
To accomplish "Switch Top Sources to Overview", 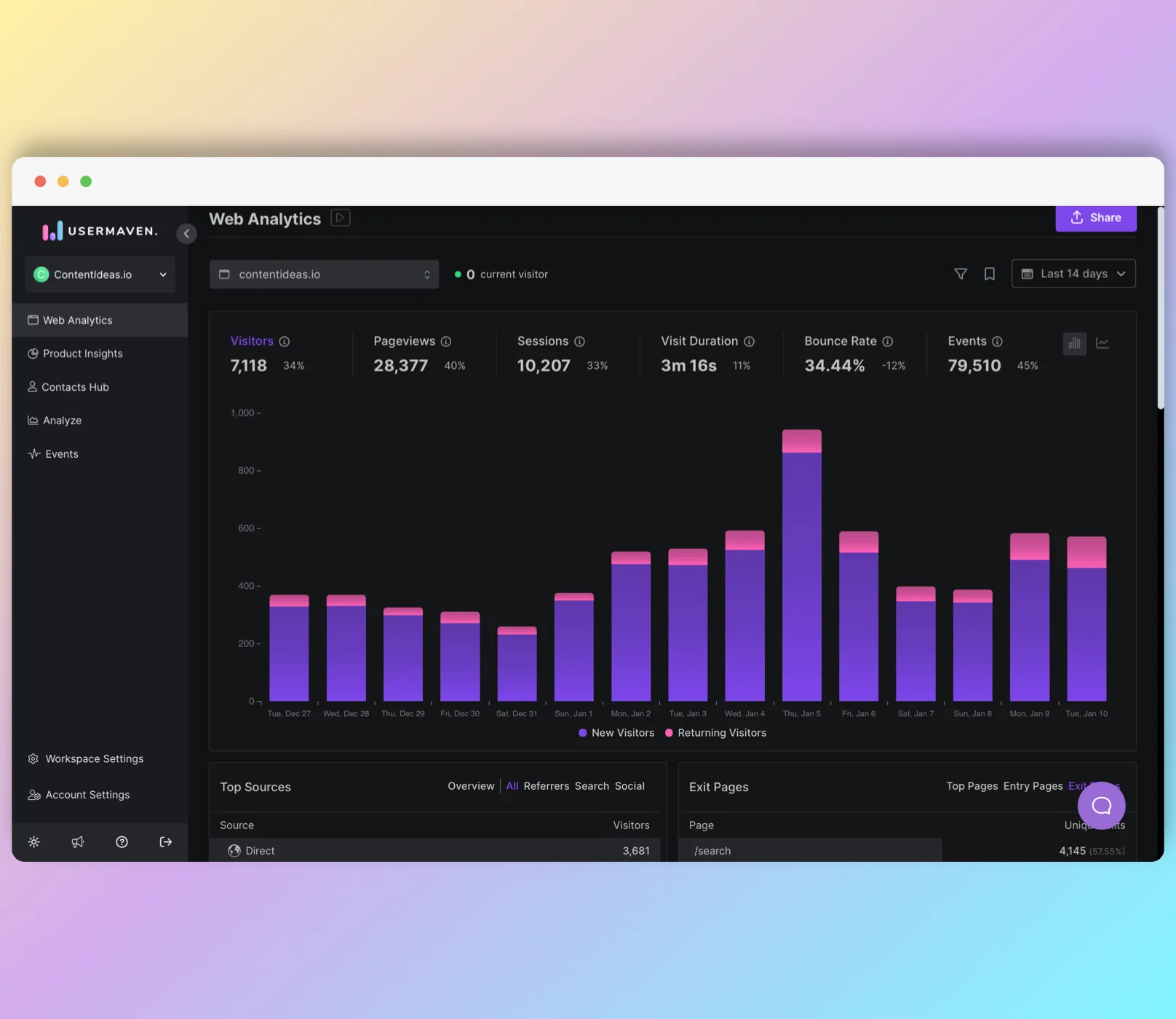I will [471, 786].
